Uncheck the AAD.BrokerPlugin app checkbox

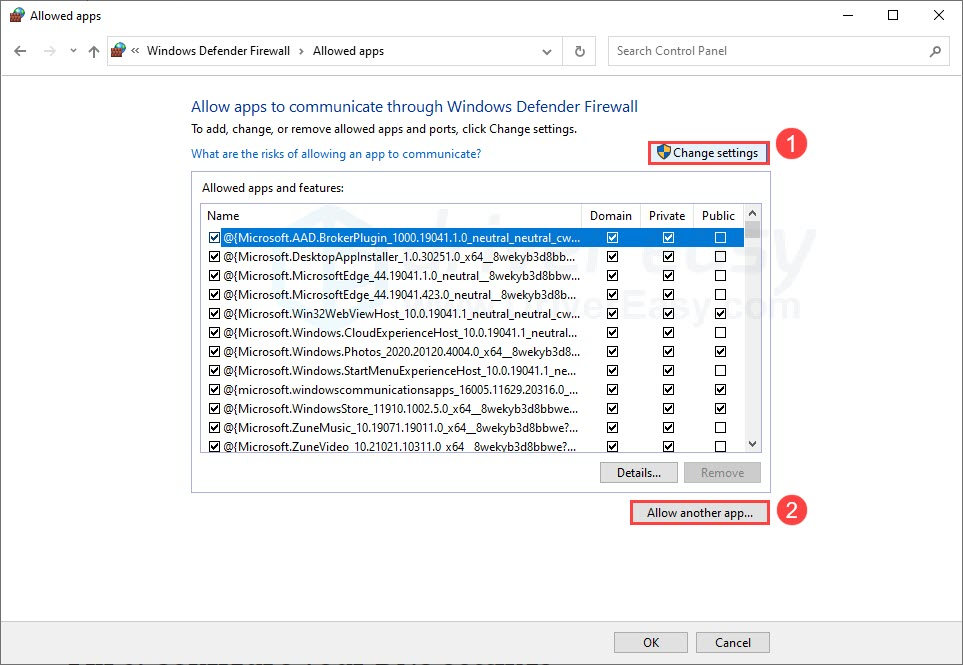(x=214, y=238)
